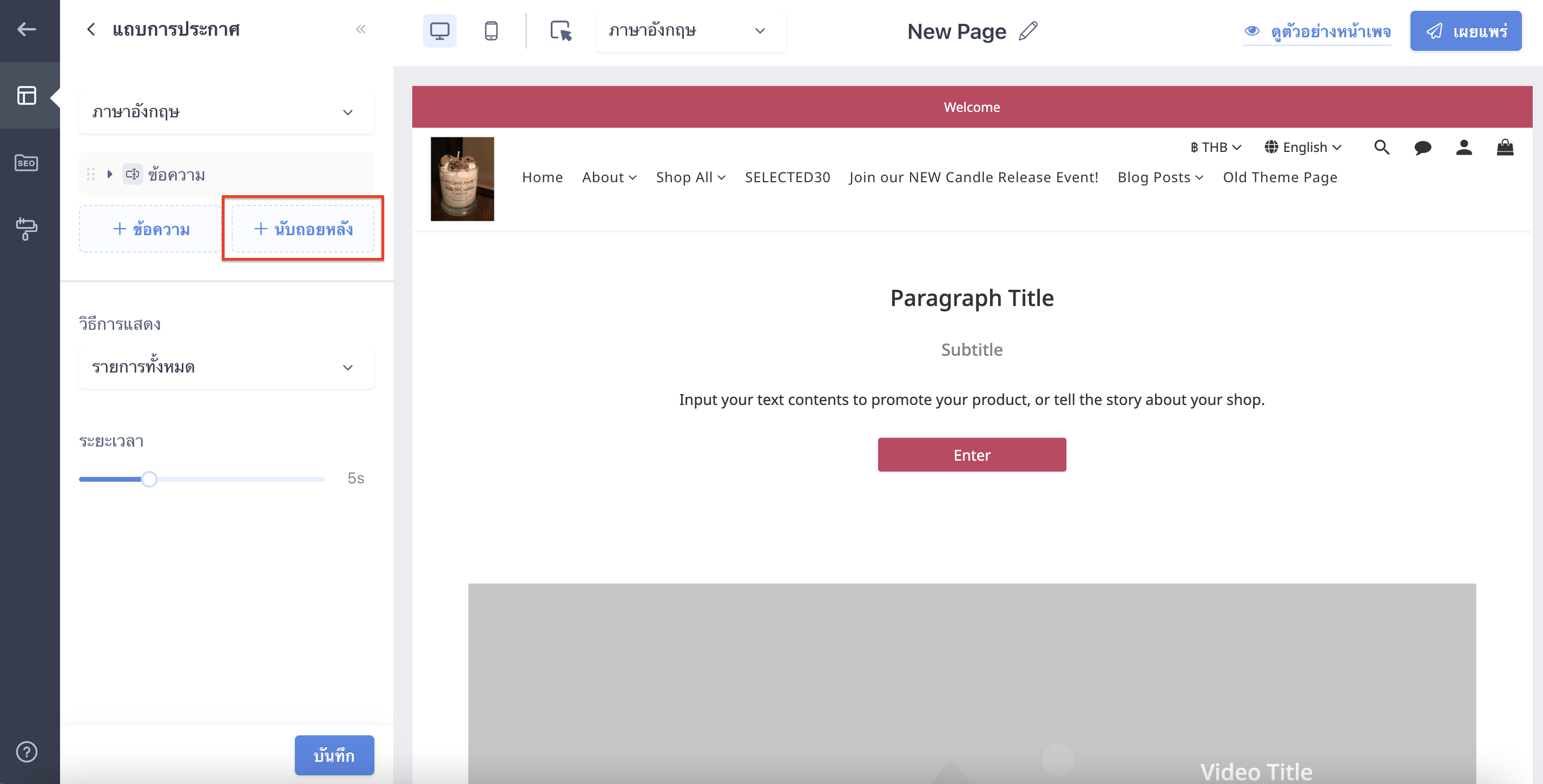Image resolution: width=1543 pixels, height=784 pixels.
Task: Expand the ข้อความ item triangle
Action: 110,174
